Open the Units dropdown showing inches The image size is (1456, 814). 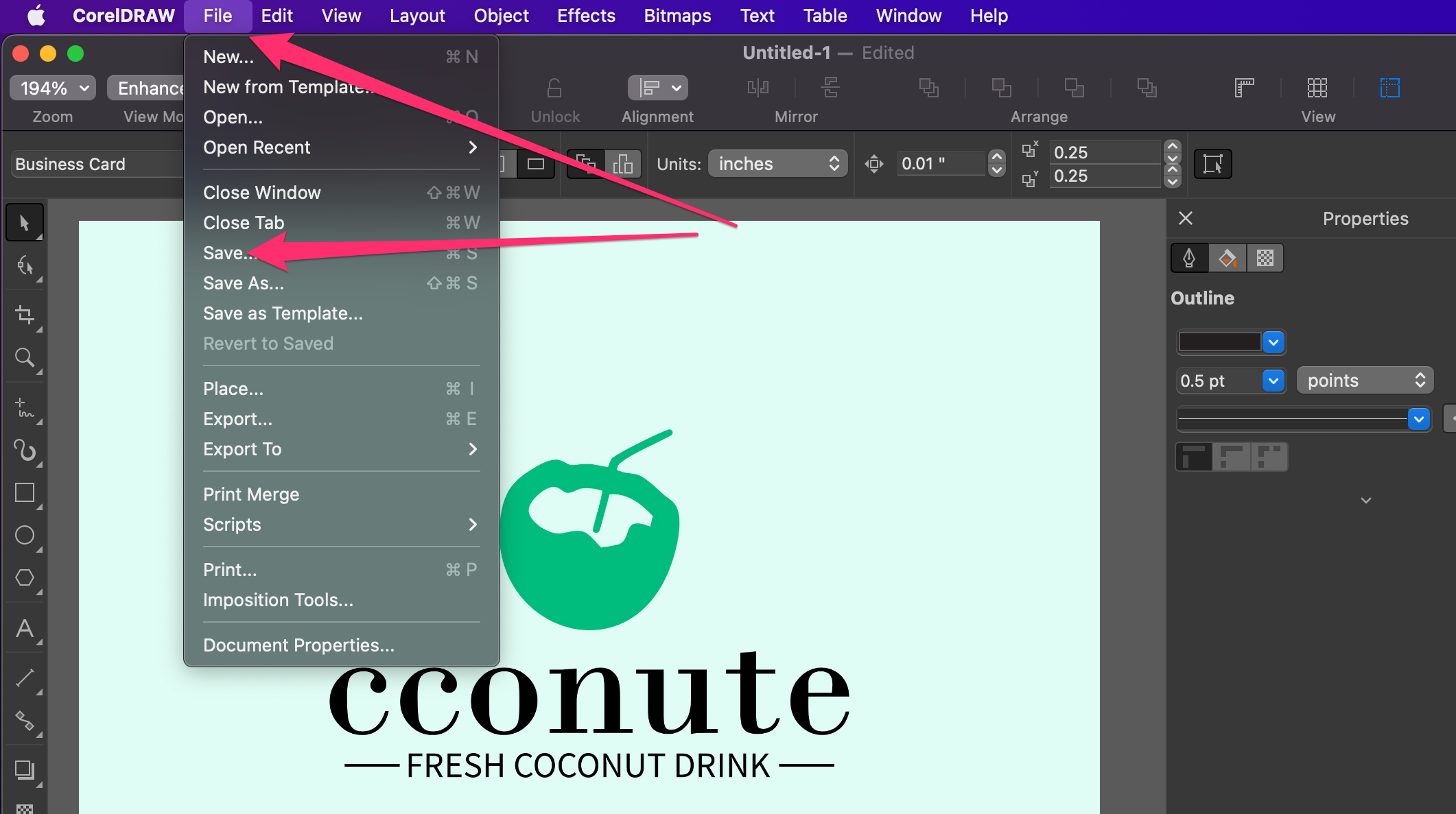775,163
